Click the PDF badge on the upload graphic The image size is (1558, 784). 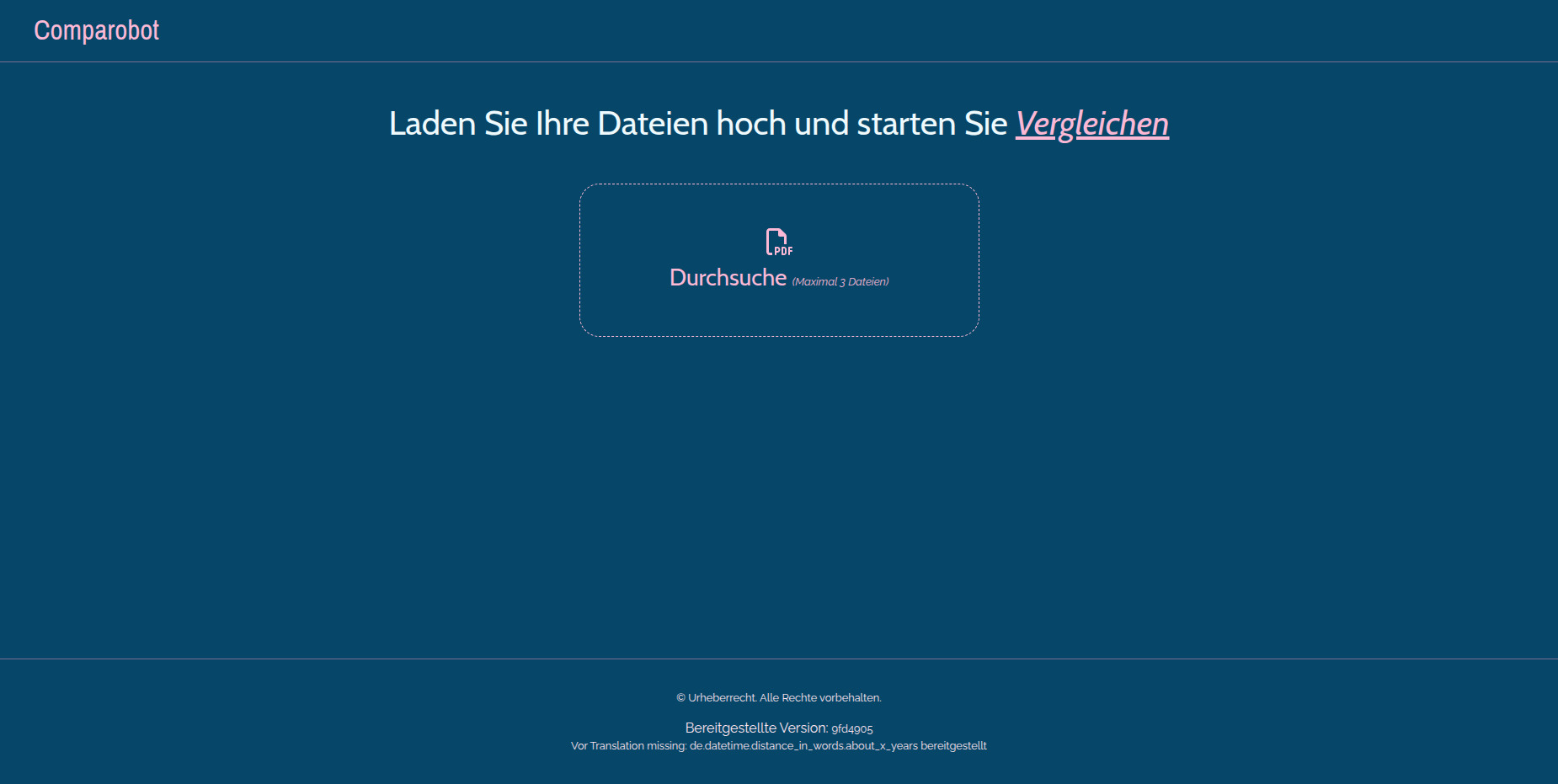(x=778, y=243)
